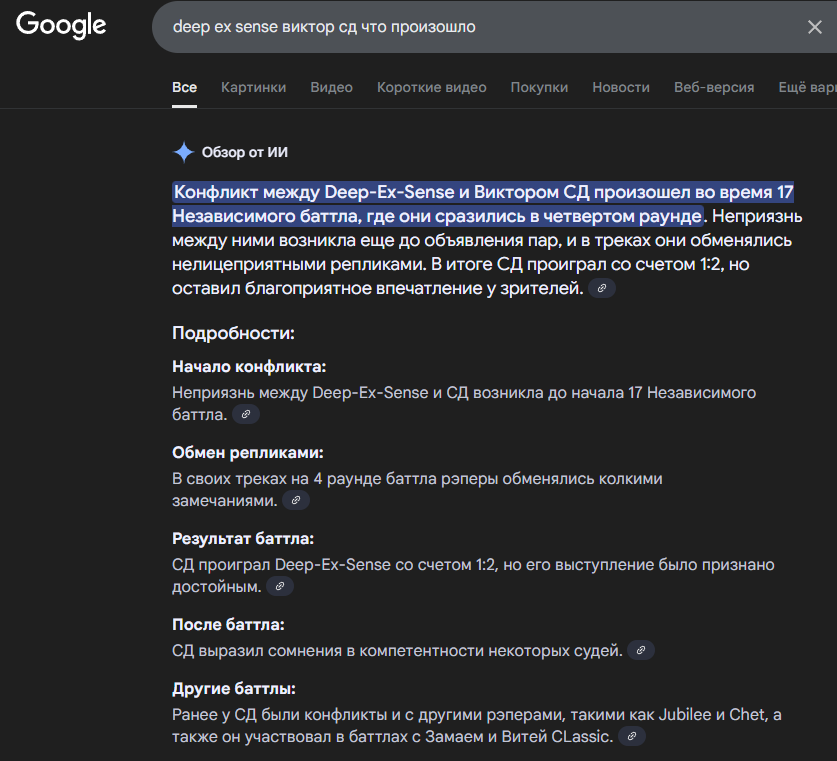Screen dimensions: 837x761
Task: Switch to the Картинки tab
Action: click(x=253, y=87)
